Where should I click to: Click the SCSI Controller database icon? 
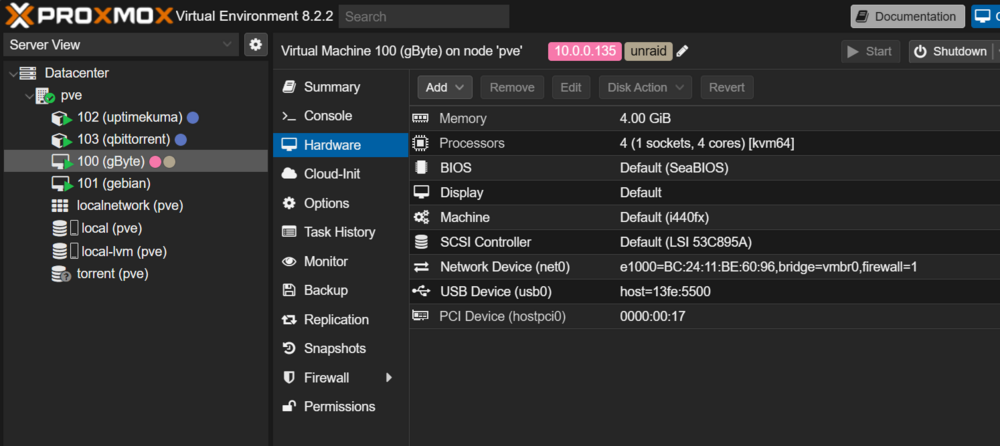pos(421,242)
